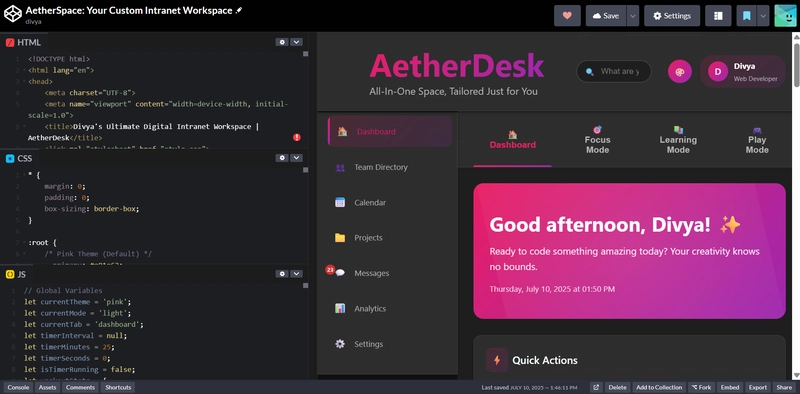Click the CSS panel icon
Image resolution: width=800 pixels, height=394 pixels.
pos(10,158)
